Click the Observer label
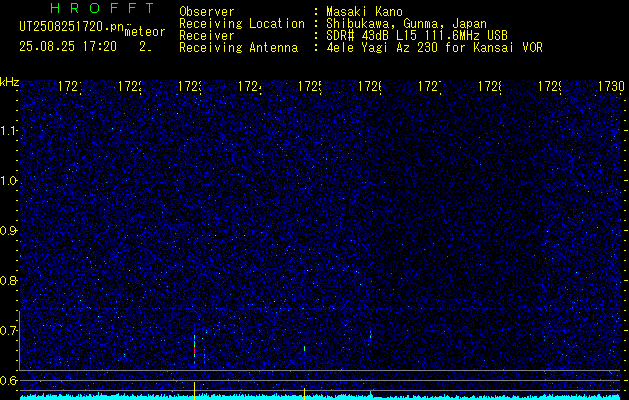The width and height of the screenshot is (629, 400). (x=207, y=12)
